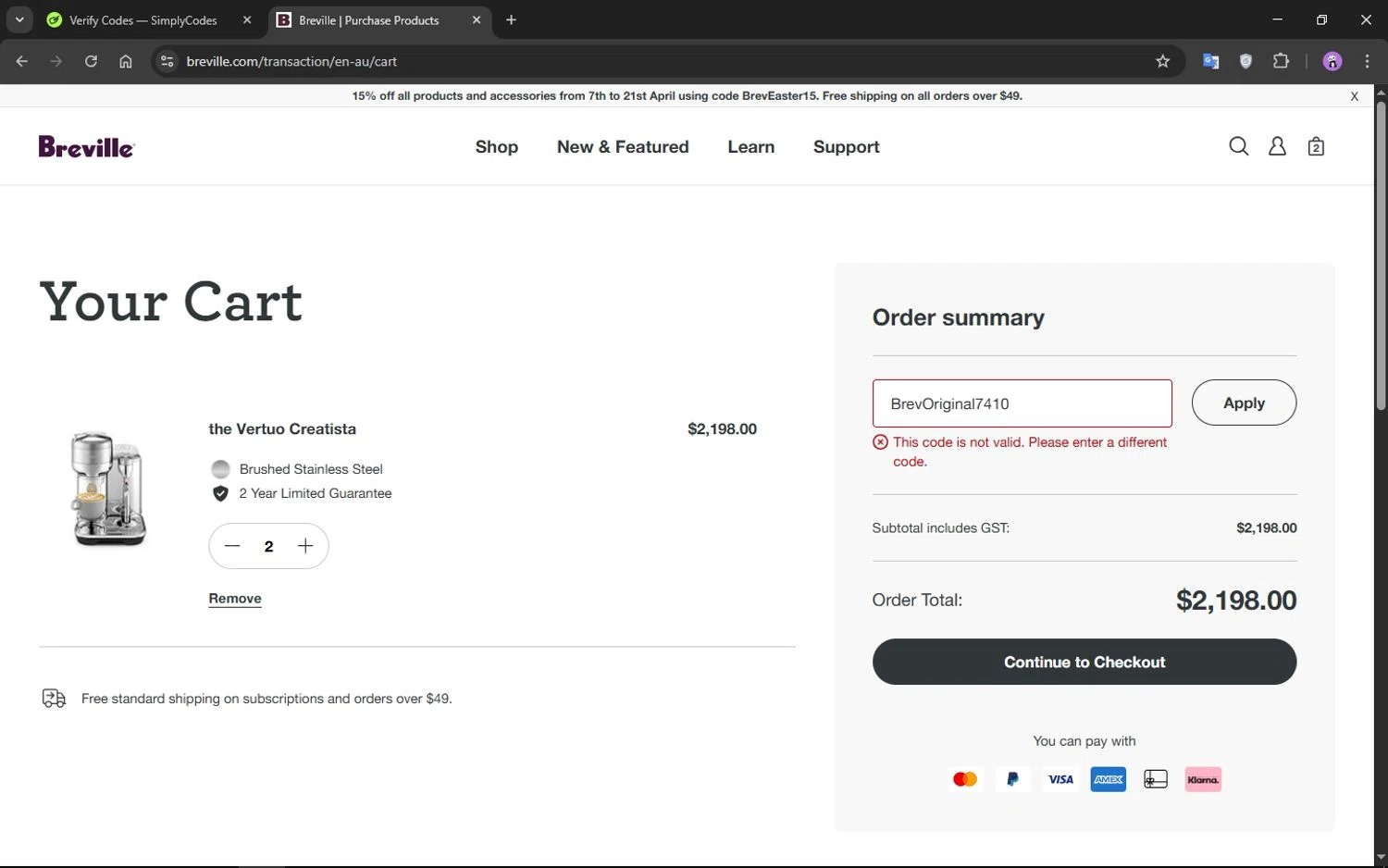Expand the tab search dropdown
This screenshot has height=868, width=1388.
tap(19, 19)
